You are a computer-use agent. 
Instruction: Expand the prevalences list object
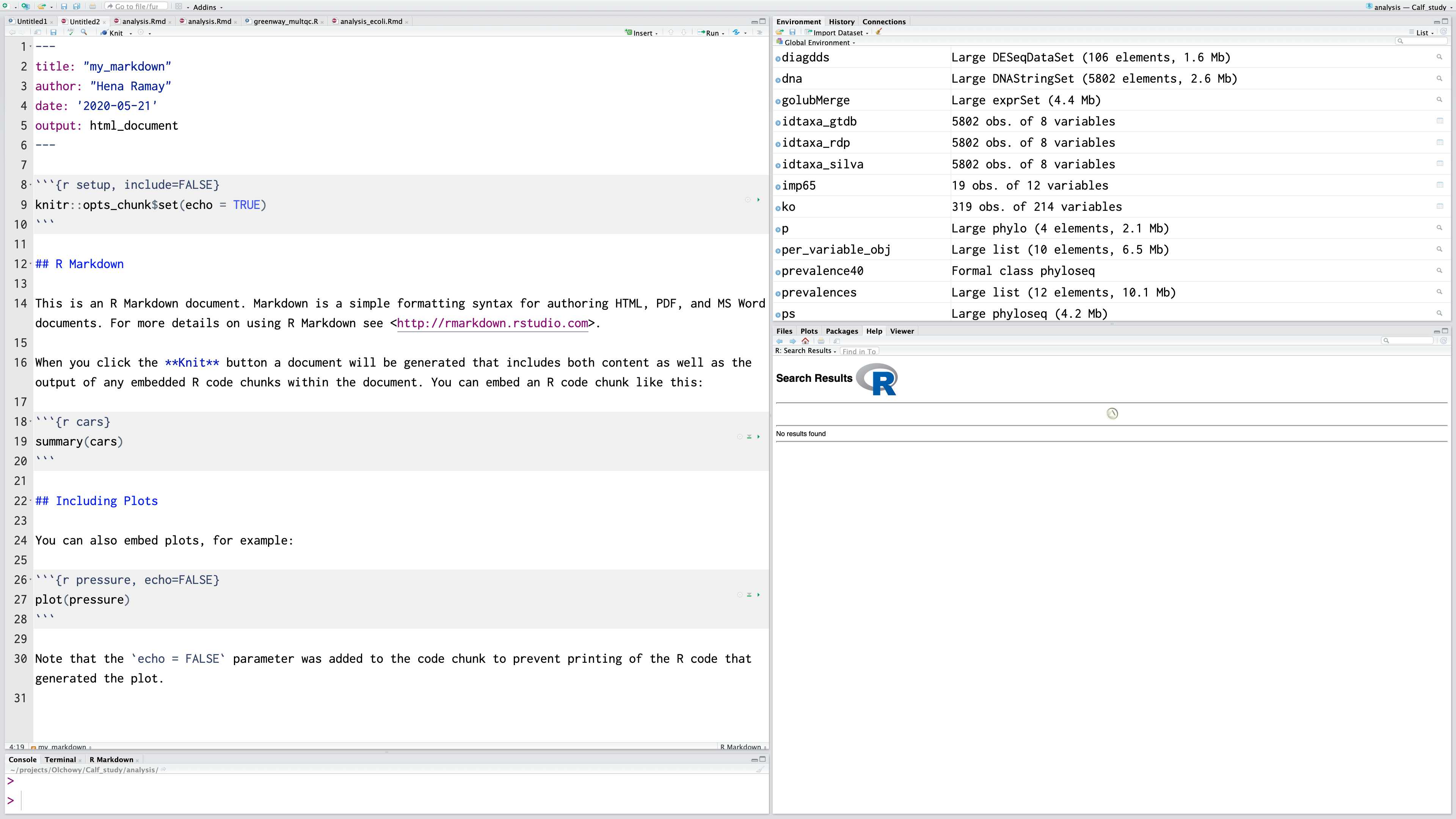tap(778, 293)
